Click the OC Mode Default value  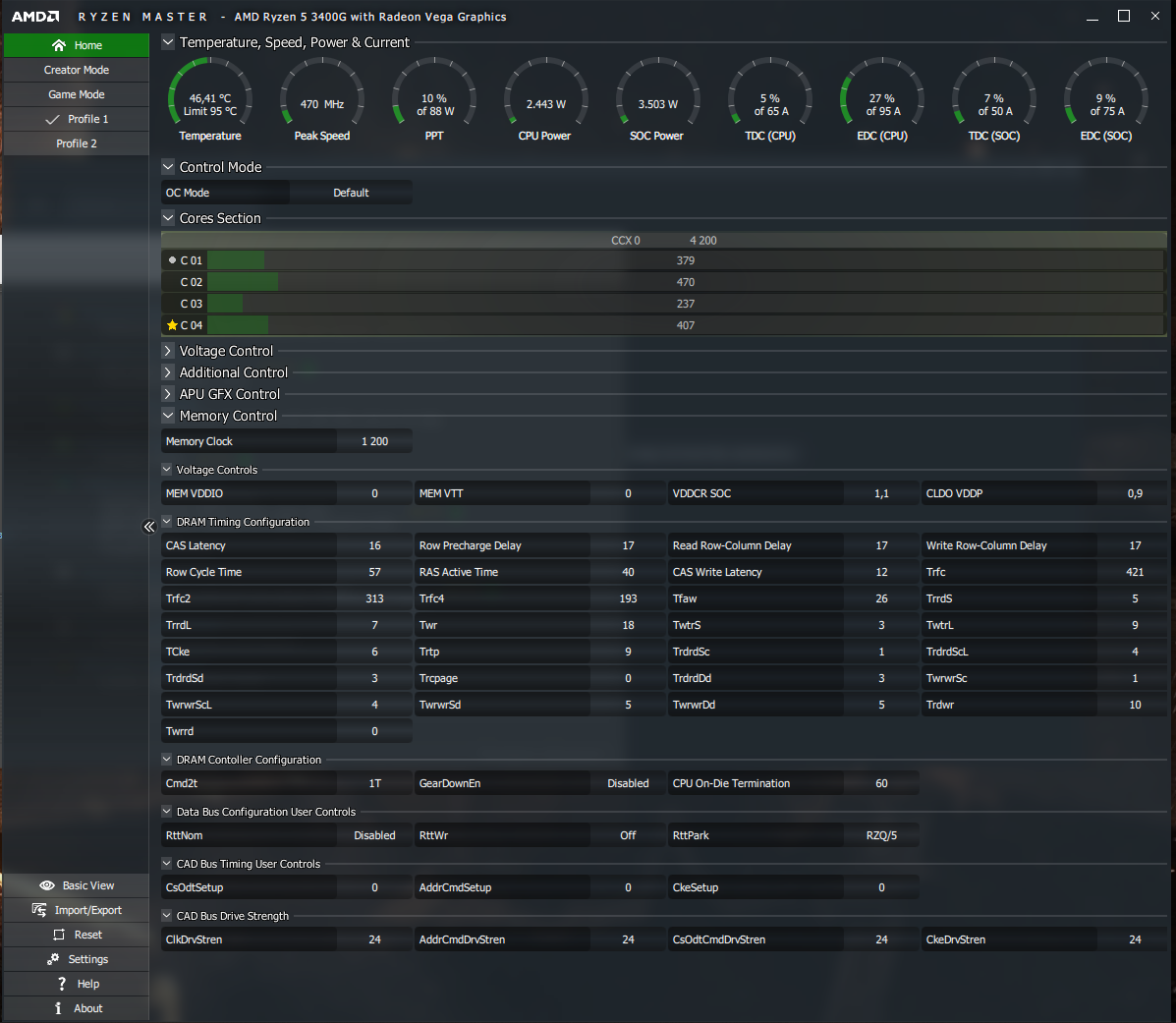pyautogui.click(x=351, y=193)
